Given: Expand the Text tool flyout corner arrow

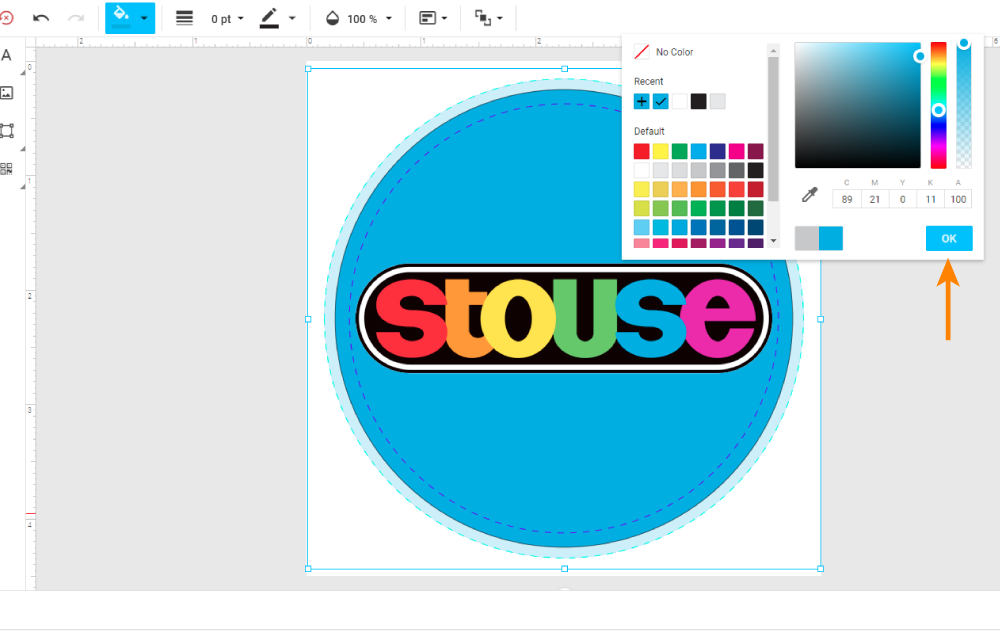Looking at the screenshot, I should pyautogui.click(x=22, y=73).
